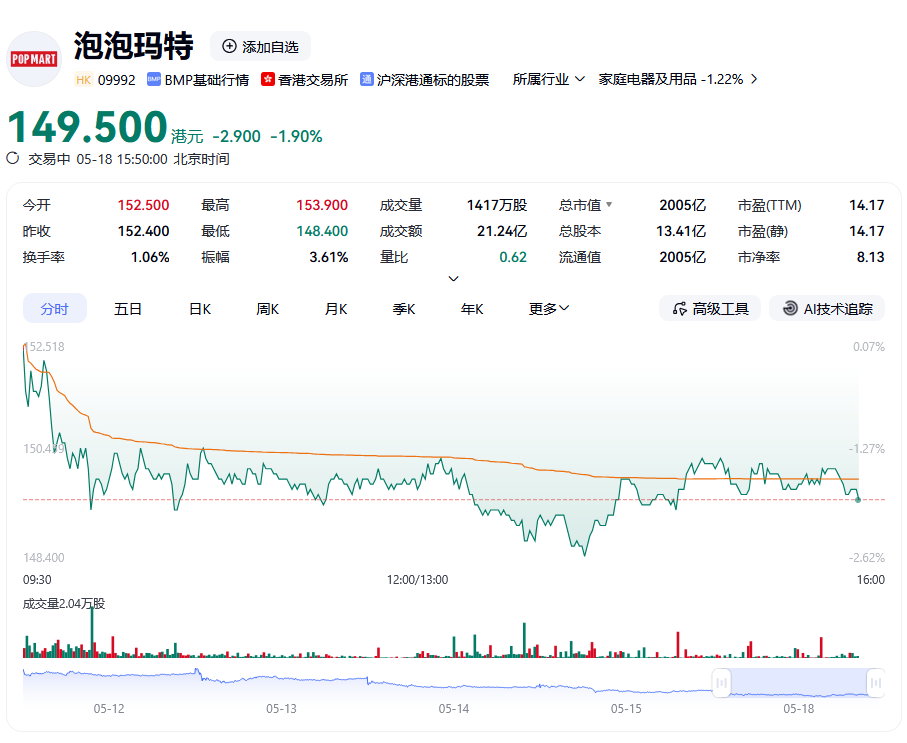907x743 pixels.
Task: Open the AI技术追踪 button
Action: pos(827,308)
